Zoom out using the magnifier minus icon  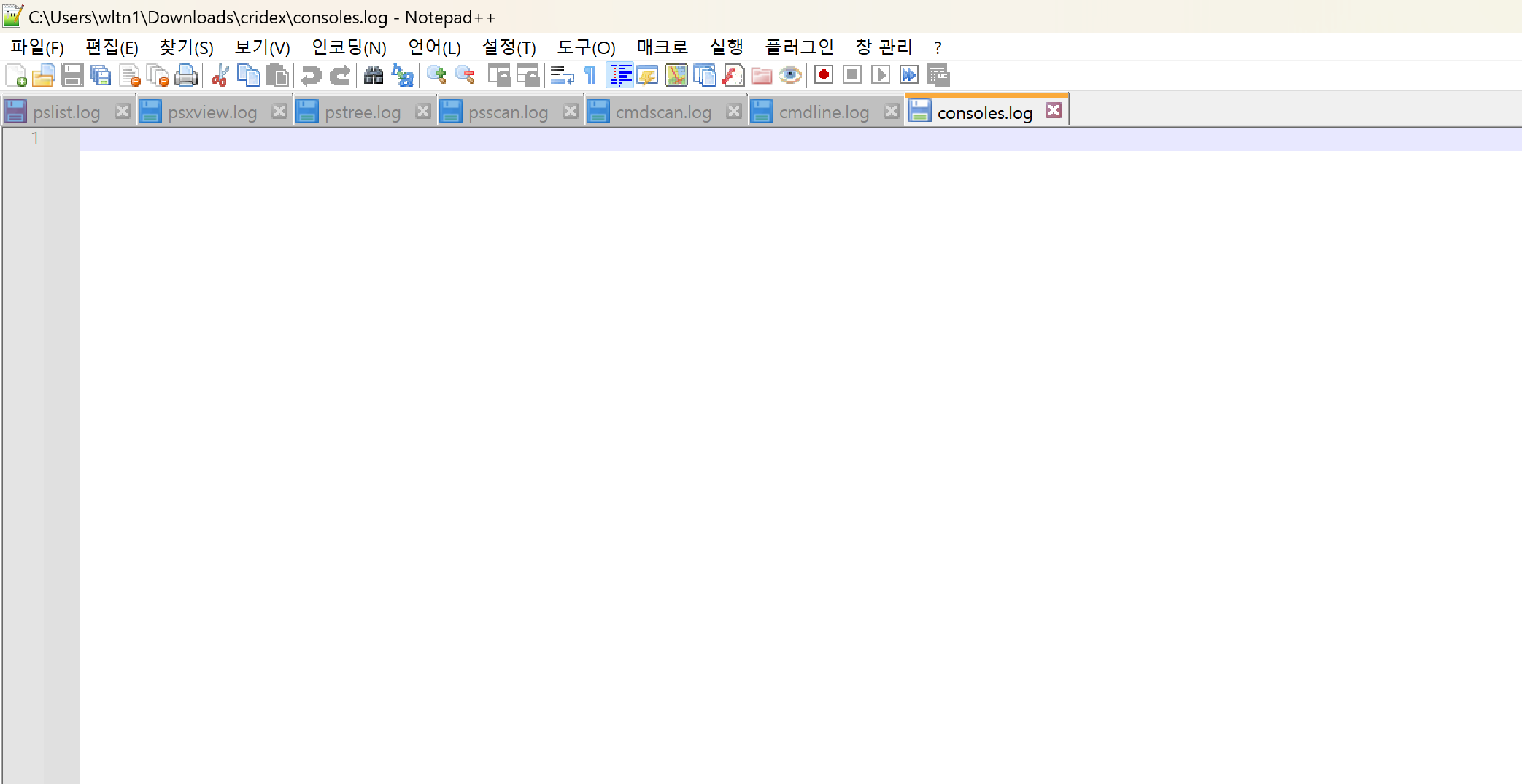(x=465, y=75)
